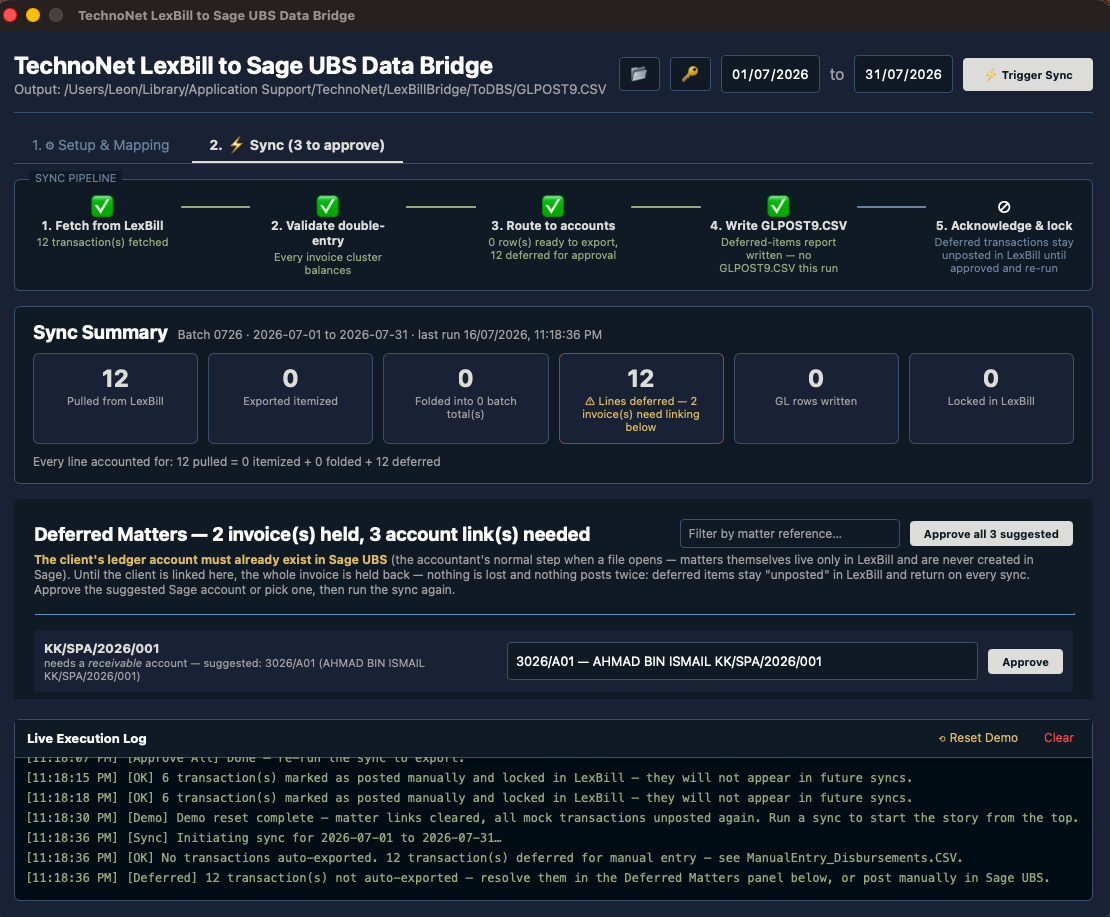Trigger Sync now

(x=1028, y=74)
